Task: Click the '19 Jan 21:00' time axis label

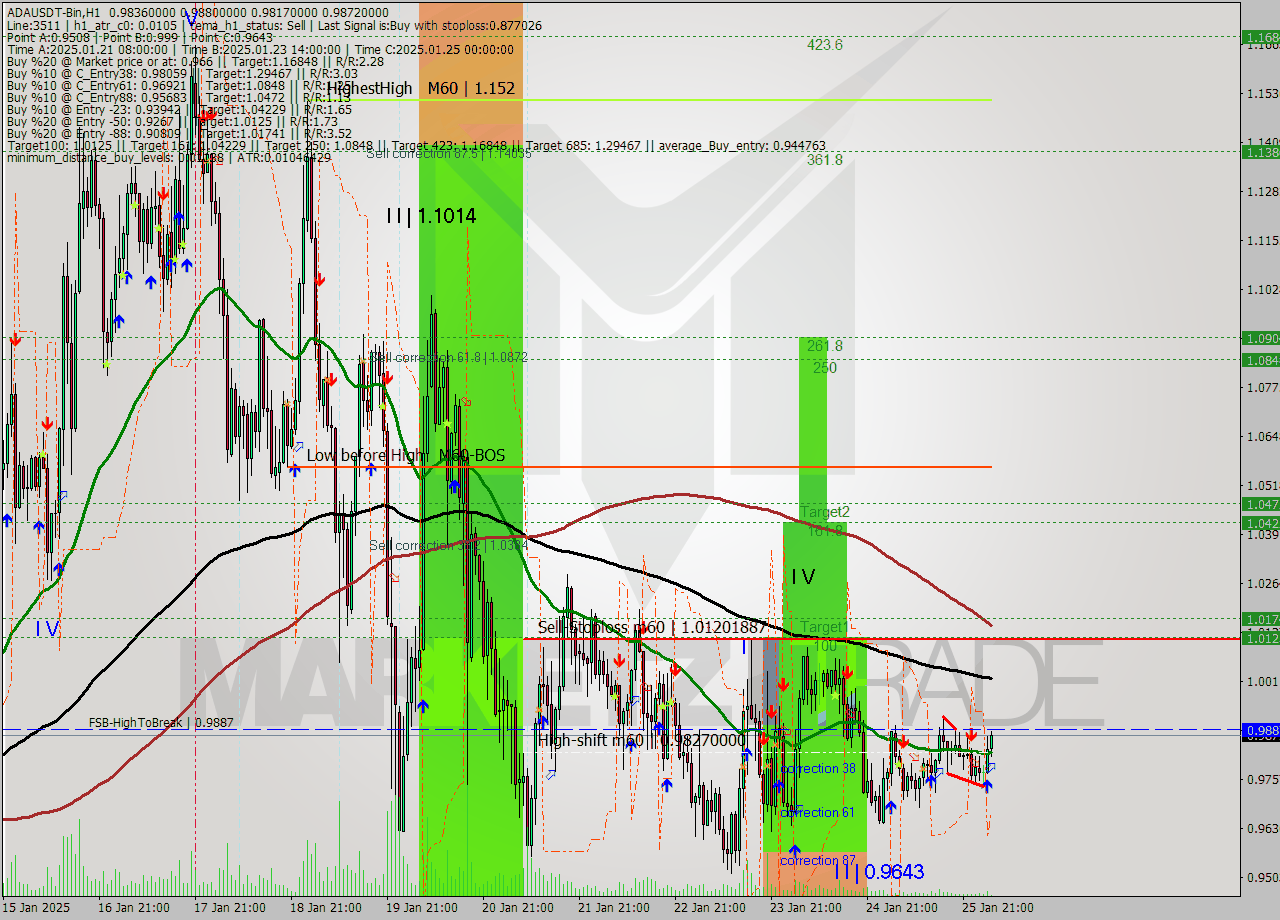Action: (x=421, y=908)
